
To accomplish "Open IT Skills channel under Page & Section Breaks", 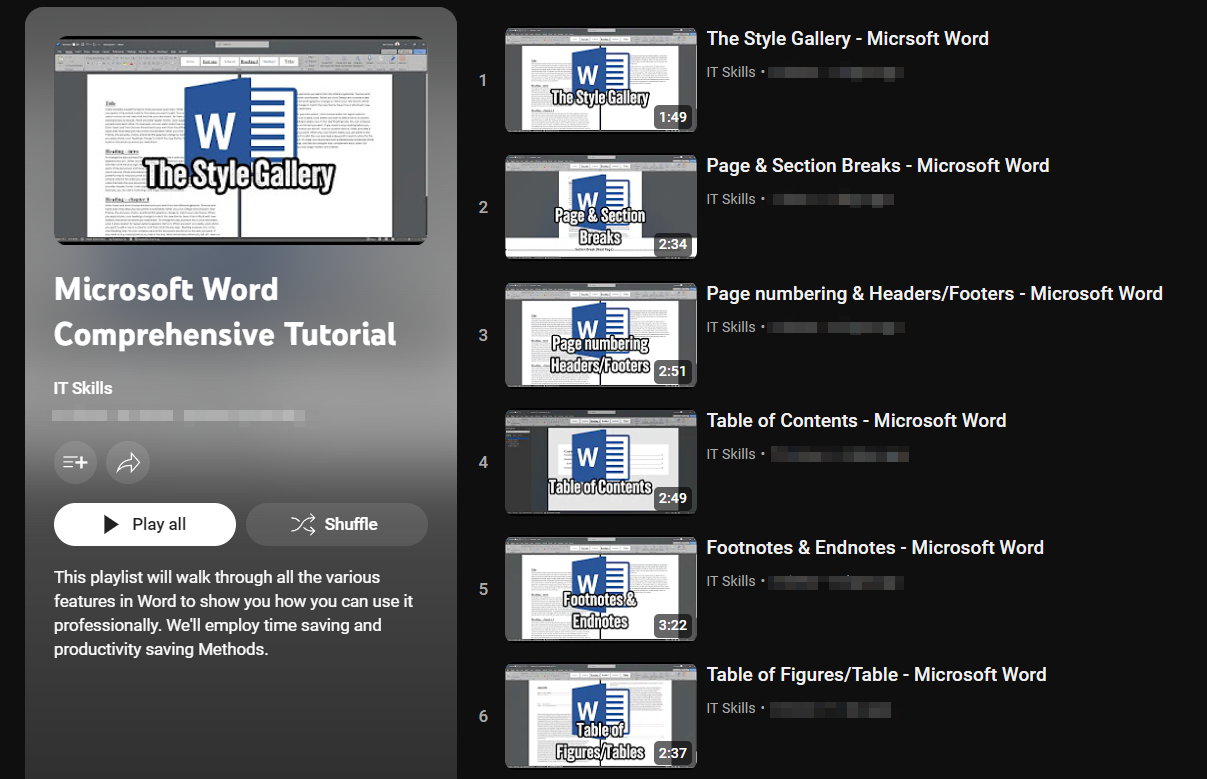I will click(x=731, y=199).
